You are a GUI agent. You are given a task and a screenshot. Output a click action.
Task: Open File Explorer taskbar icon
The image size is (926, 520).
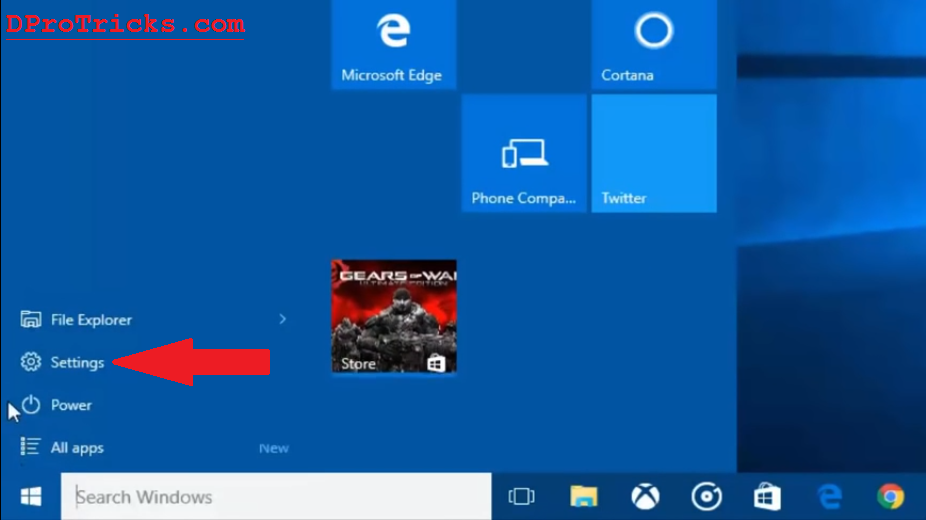583,496
